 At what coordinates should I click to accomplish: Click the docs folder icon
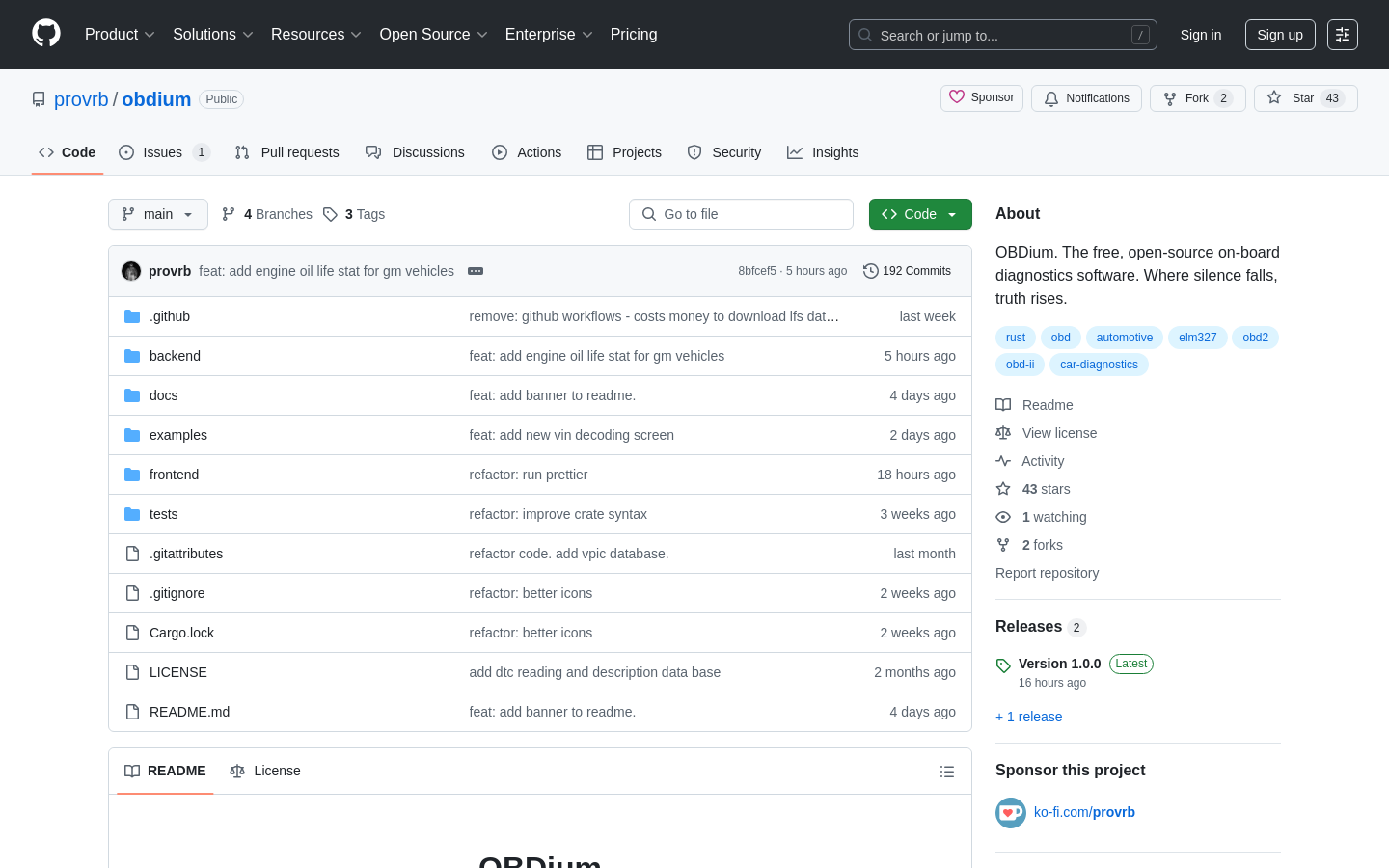tap(132, 395)
